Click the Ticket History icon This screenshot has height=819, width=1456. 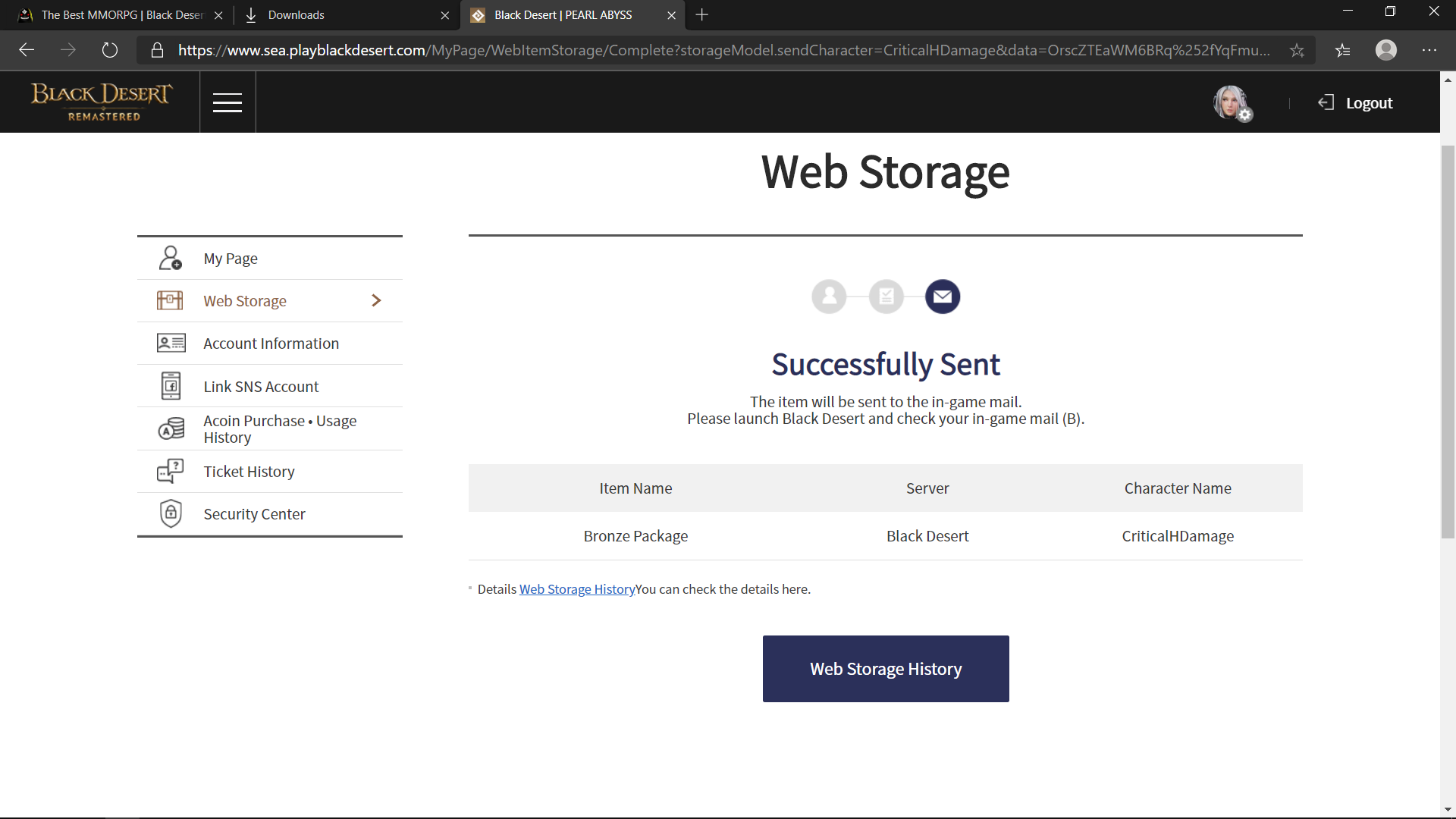171,471
